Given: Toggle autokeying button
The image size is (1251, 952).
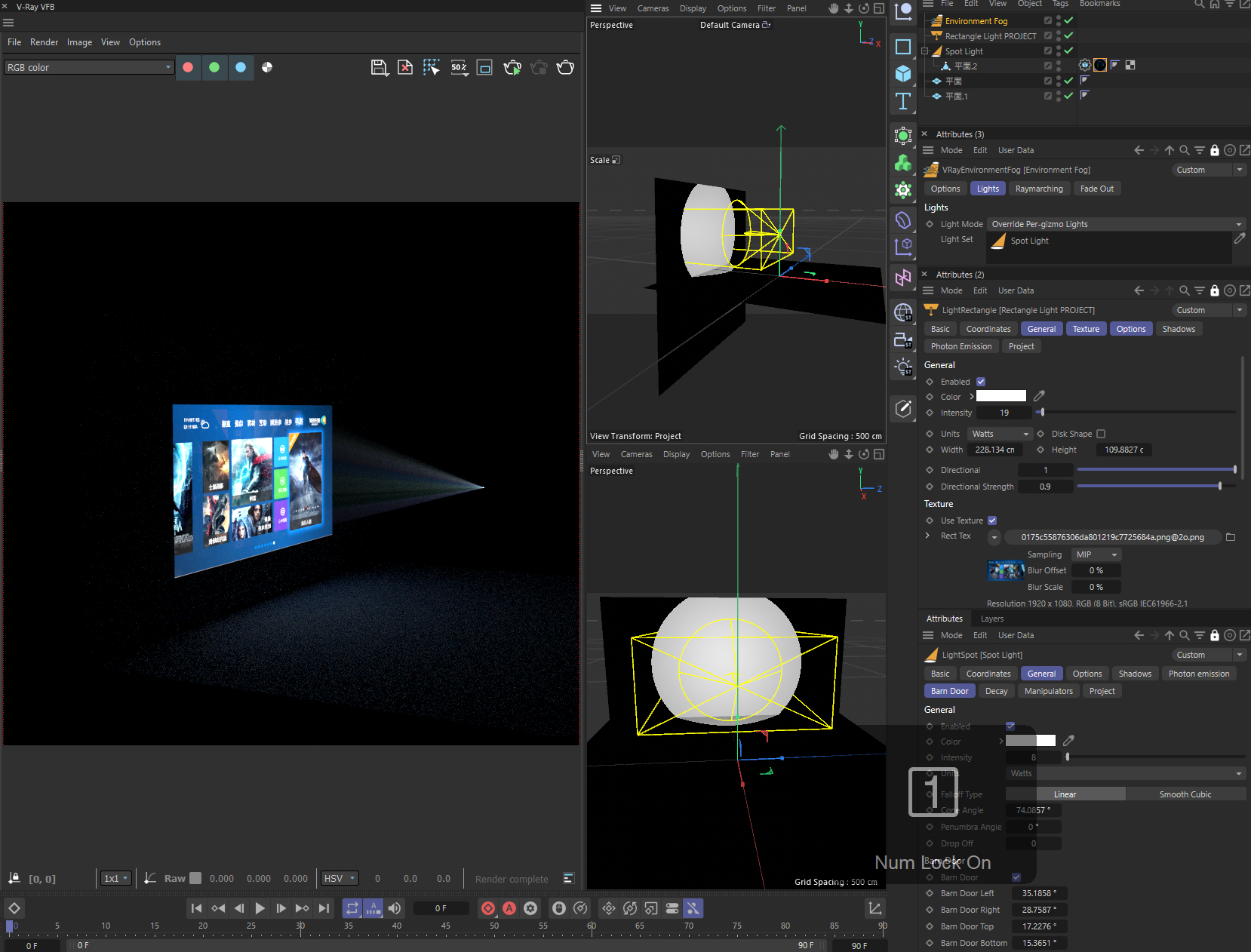Looking at the screenshot, I should coord(509,908).
